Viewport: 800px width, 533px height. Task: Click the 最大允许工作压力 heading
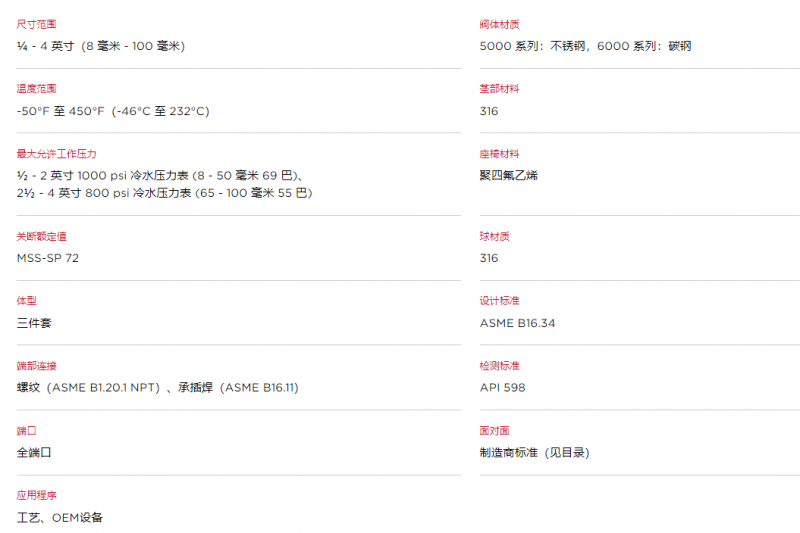56,154
